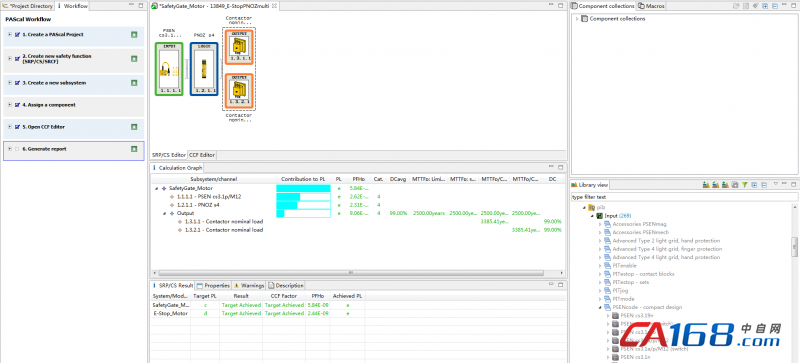Open the Warnings tab

249,285
